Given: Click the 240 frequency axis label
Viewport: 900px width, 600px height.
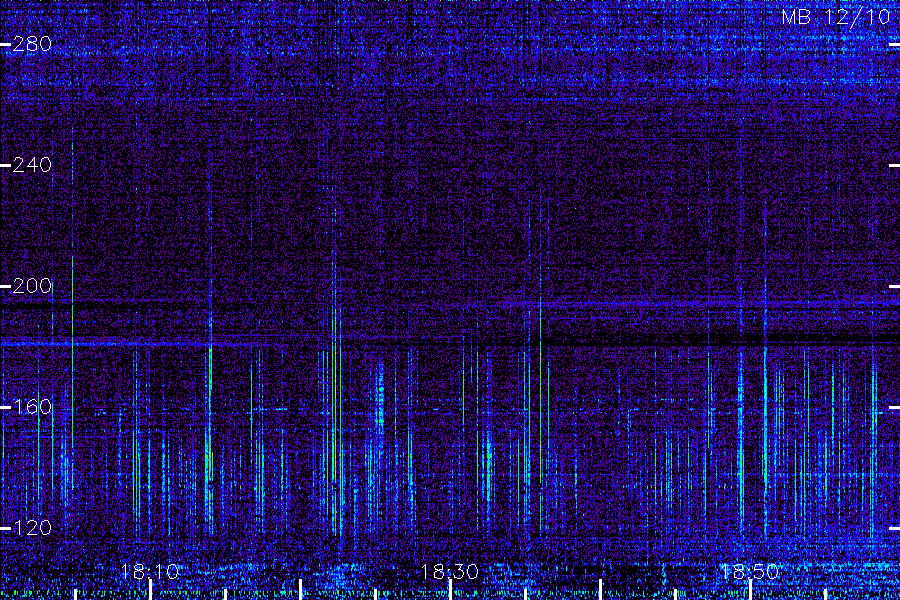Looking at the screenshot, I should click(x=32, y=165).
